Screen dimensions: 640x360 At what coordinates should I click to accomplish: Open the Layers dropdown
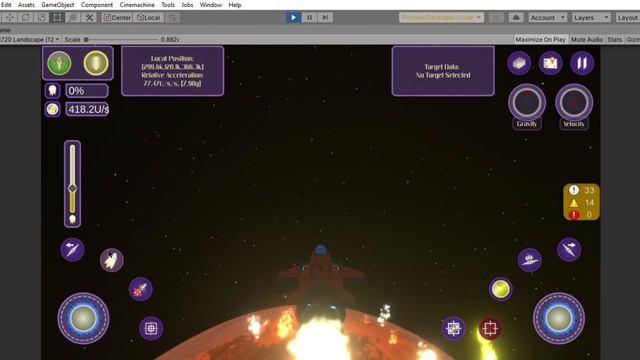591,18
